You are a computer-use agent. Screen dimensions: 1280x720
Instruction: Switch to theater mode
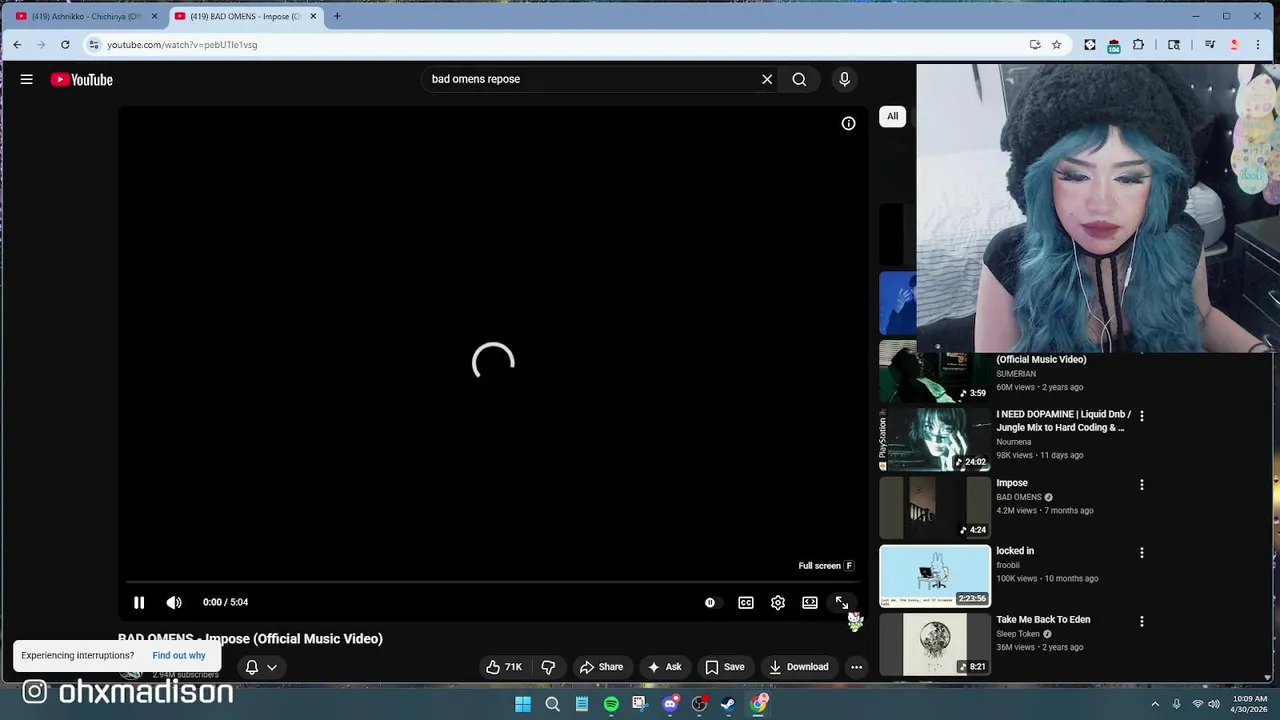(810, 602)
